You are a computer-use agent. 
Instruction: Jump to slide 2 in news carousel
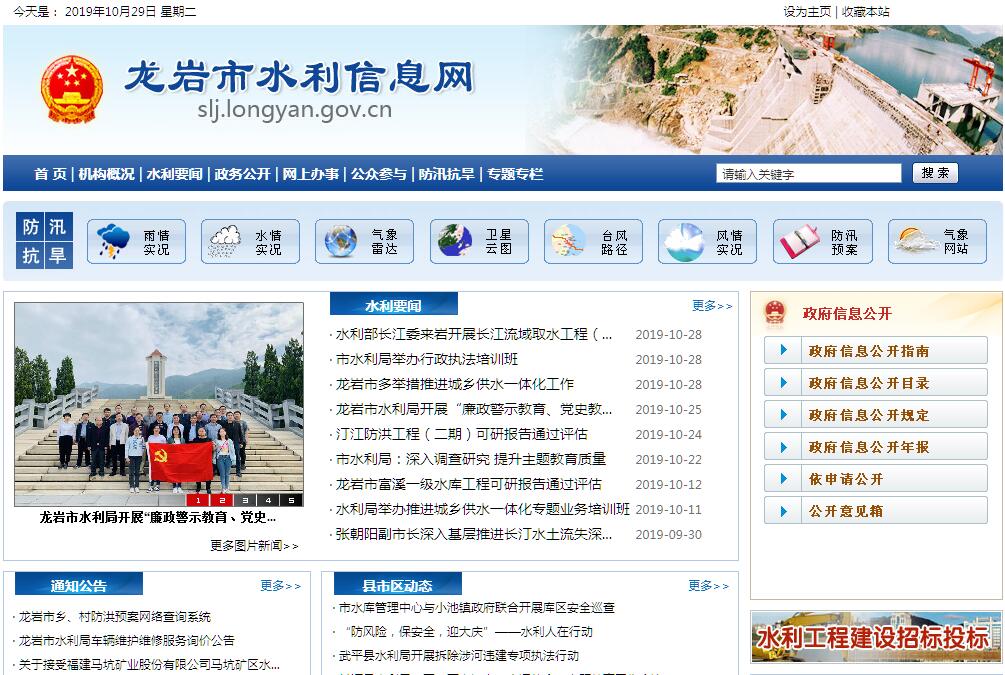click(222, 500)
